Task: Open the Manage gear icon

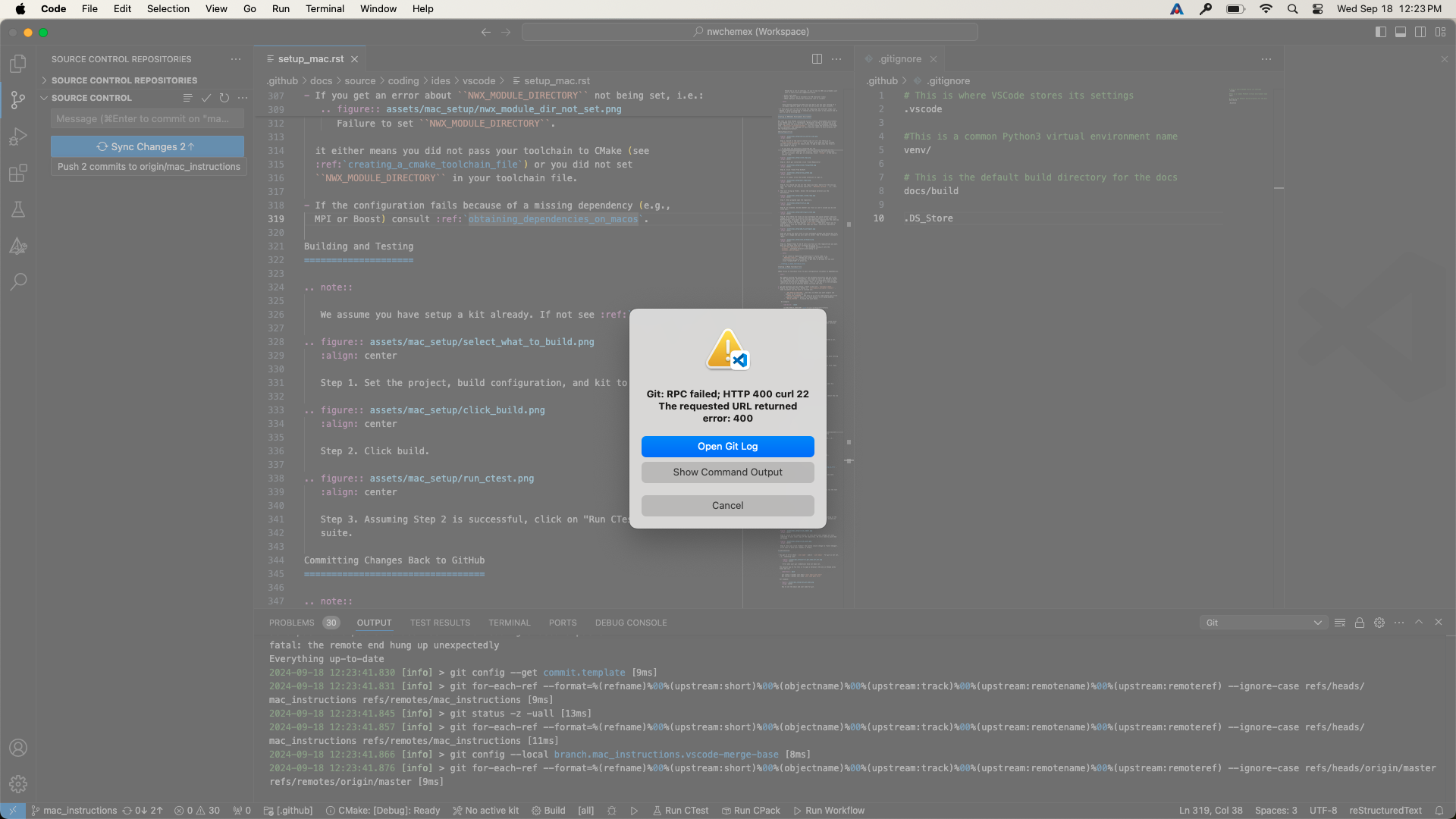Action: point(18,784)
